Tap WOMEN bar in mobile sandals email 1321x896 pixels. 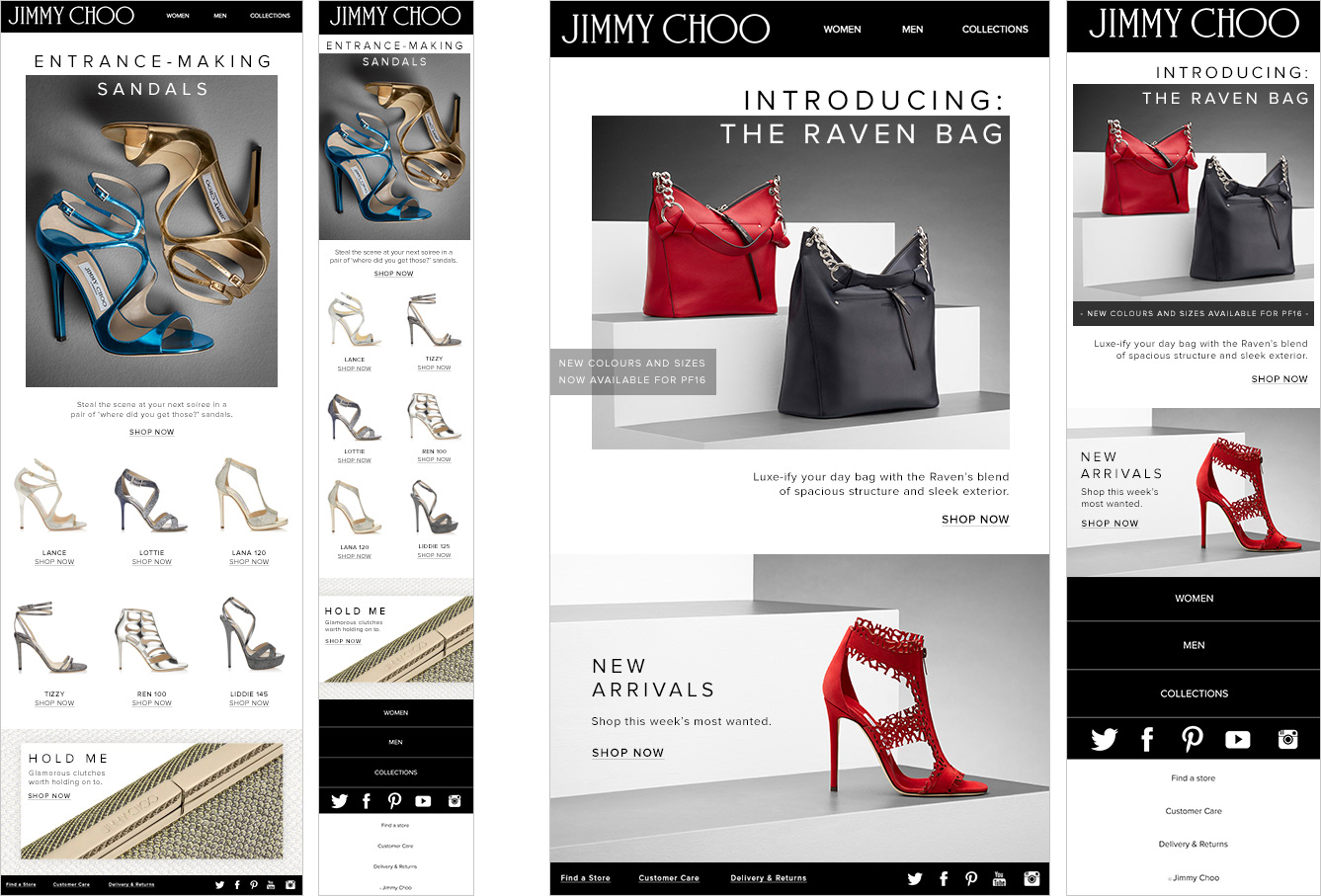(x=396, y=712)
